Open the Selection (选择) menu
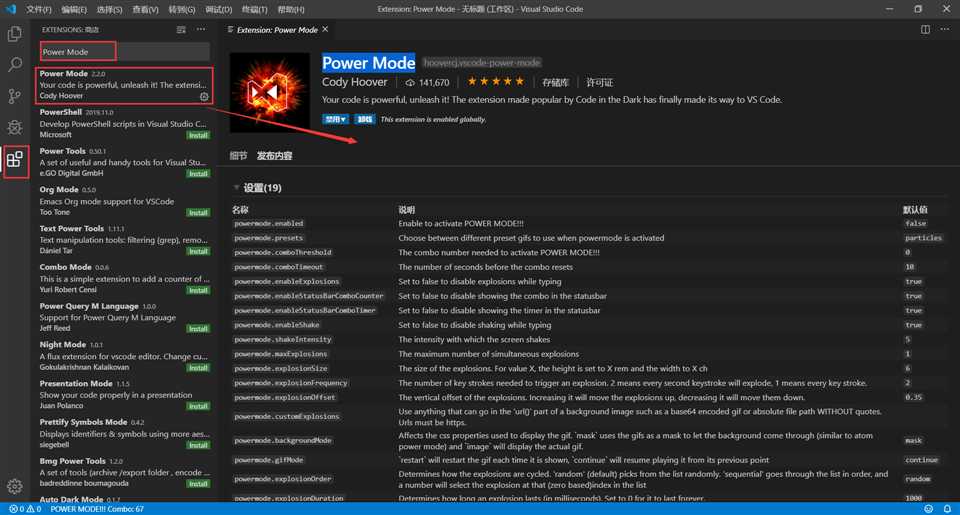The width and height of the screenshot is (960, 515). pos(110,9)
